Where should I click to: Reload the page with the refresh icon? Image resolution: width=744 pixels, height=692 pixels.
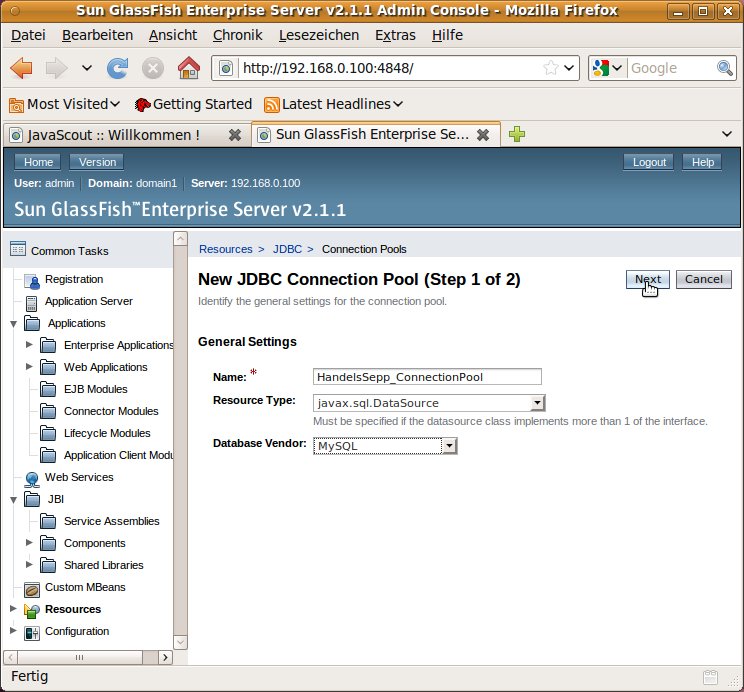(x=118, y=68)
